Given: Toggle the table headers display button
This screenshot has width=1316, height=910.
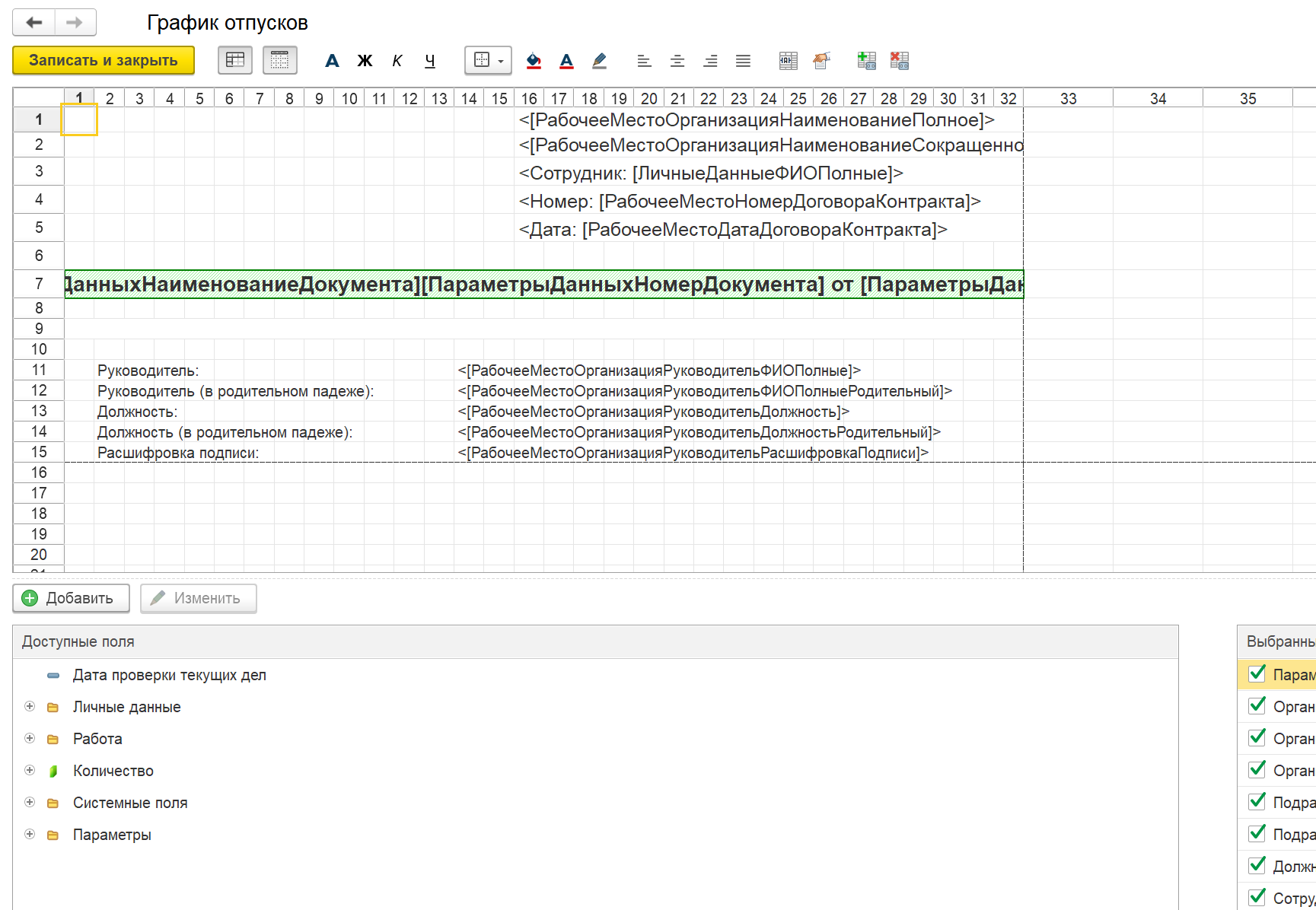Looking at the screenshot, I should tap(235, 60).
